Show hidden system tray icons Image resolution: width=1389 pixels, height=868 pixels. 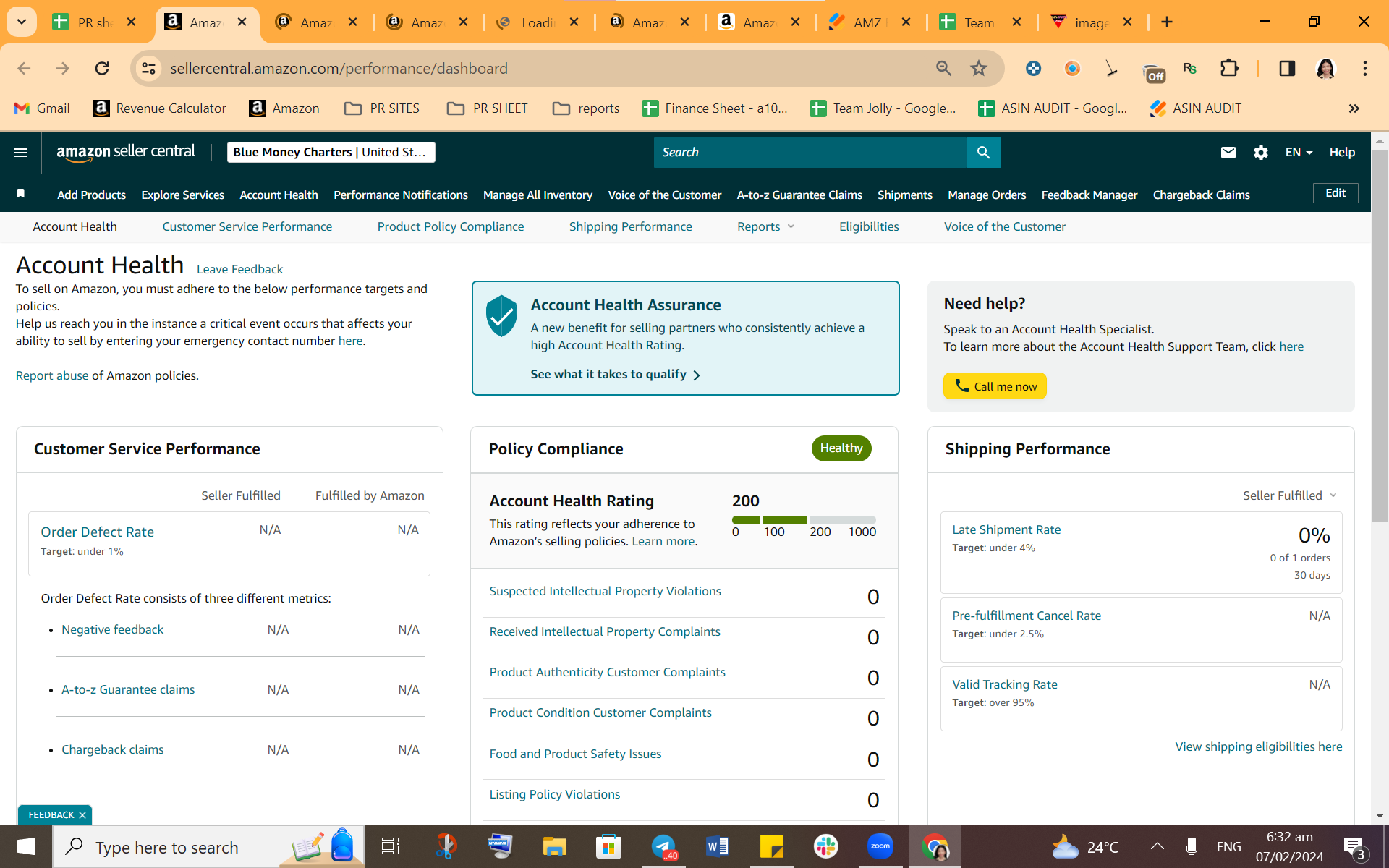click(x=1157, y=846)
